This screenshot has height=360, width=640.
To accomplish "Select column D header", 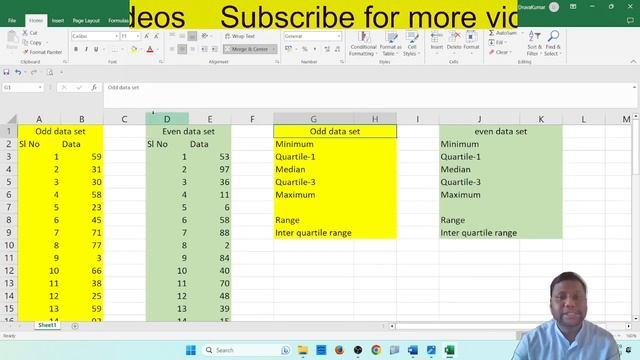I will pos(167,119).
